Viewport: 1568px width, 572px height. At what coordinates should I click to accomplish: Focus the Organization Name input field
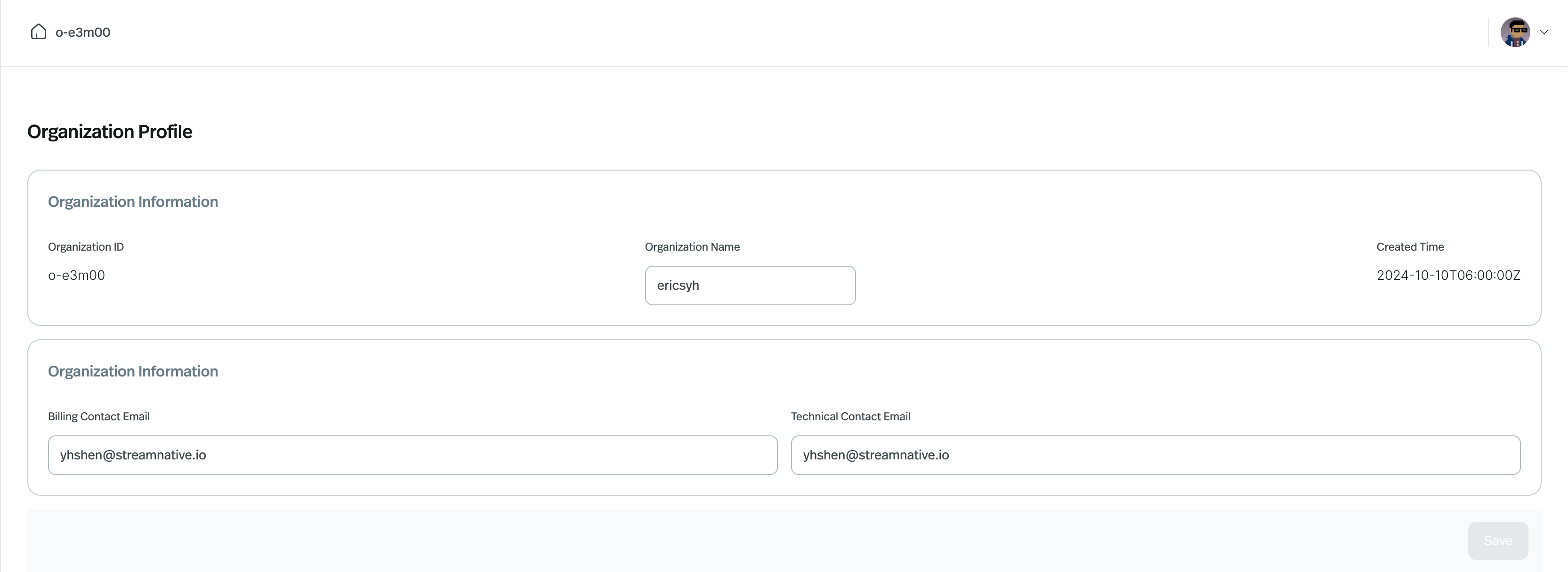[x=750, y=285]
